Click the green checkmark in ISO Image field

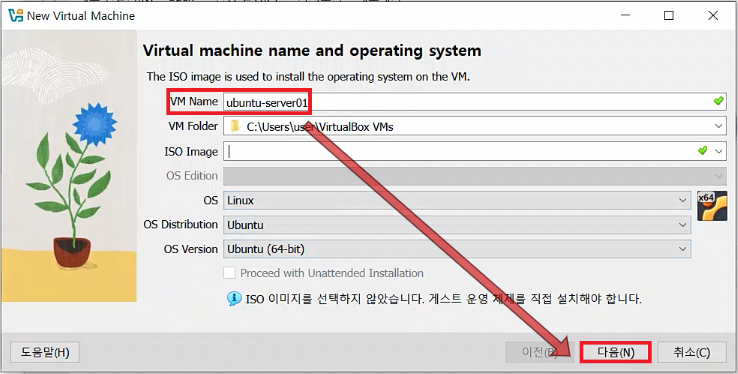pyautogui.click(x=703, y=151)
